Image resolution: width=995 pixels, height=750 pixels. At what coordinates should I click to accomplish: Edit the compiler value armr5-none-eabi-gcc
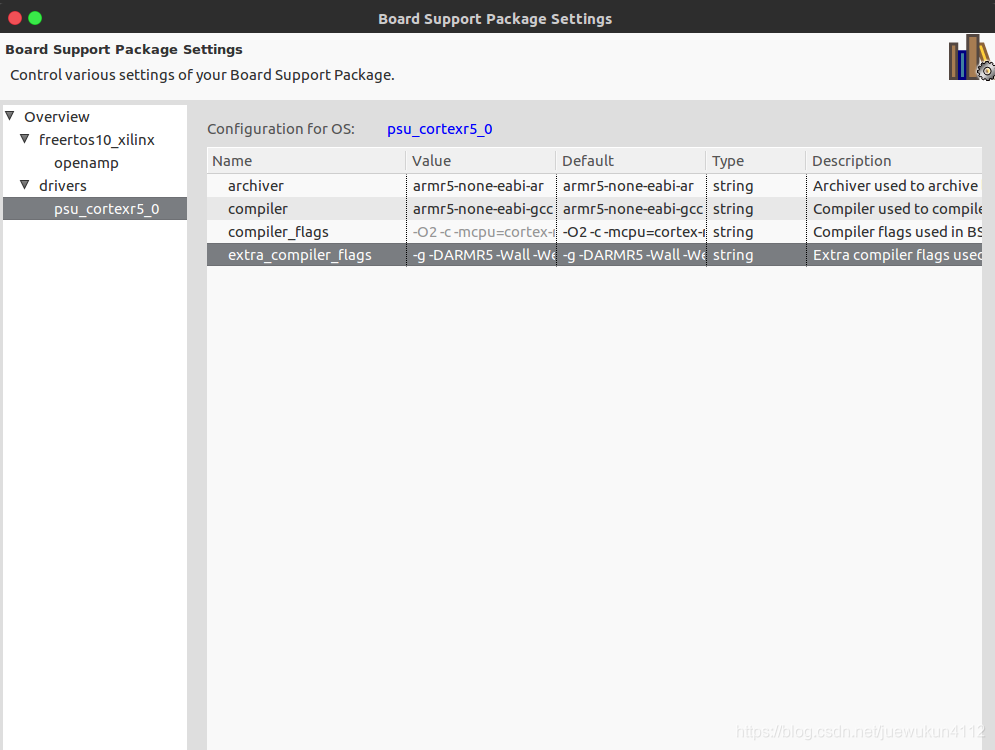tap(481, 209)
